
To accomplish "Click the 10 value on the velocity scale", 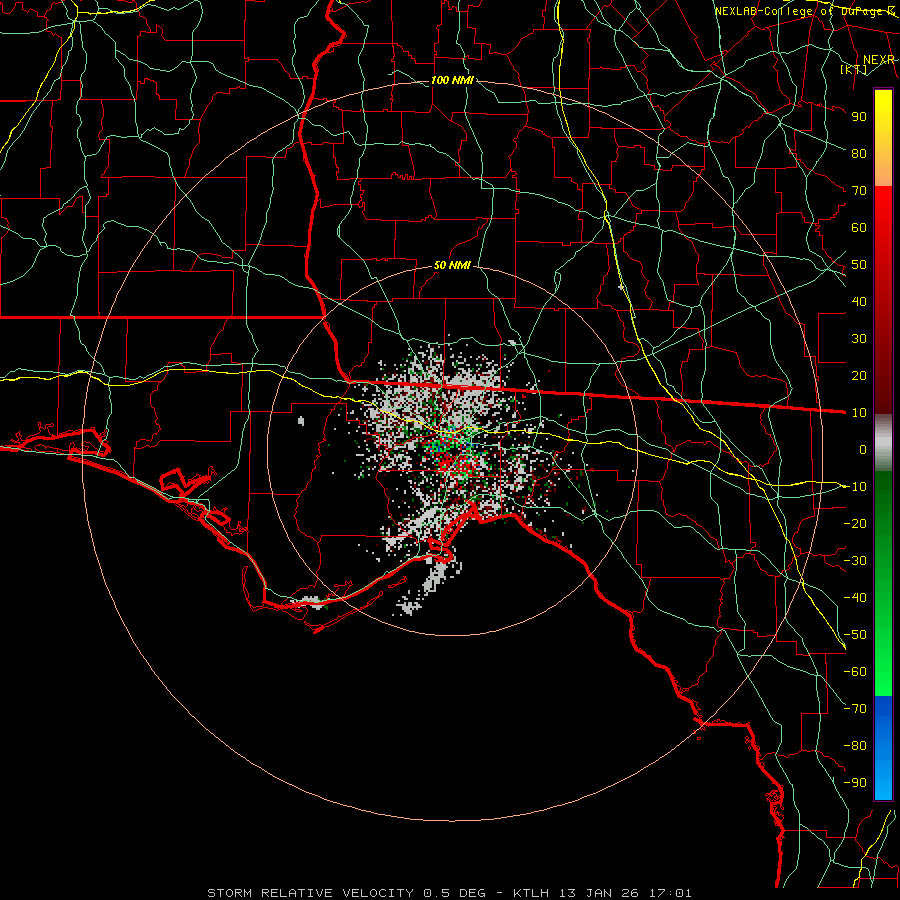I will [859, 413].
